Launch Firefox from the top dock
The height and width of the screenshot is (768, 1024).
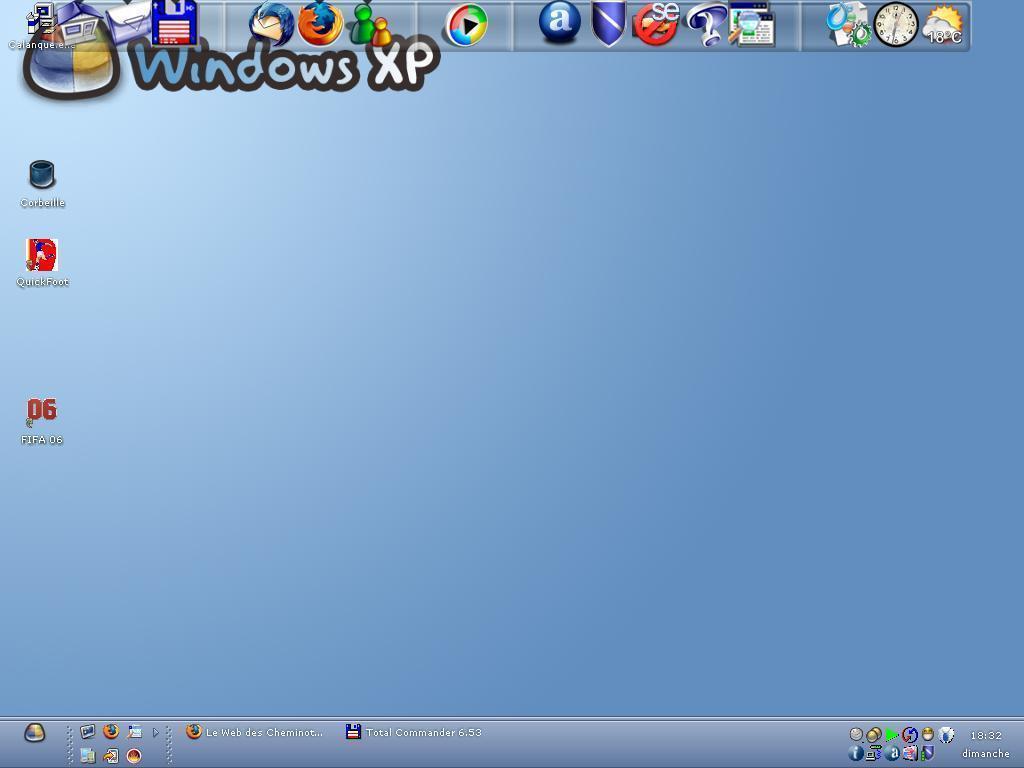click(x=320, y=24)
